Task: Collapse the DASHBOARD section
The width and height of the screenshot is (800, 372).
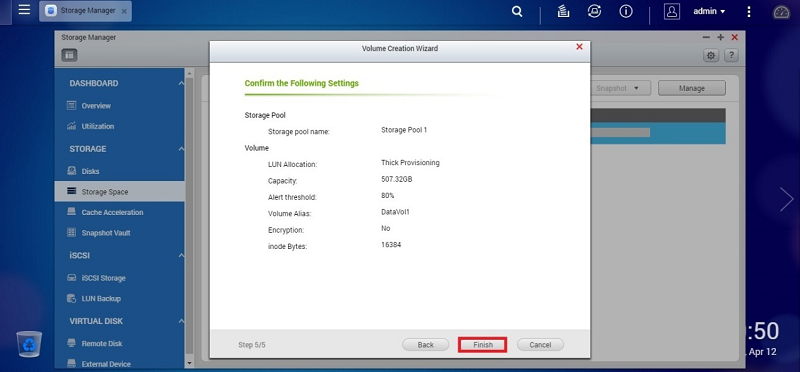Action: [181, 83]
